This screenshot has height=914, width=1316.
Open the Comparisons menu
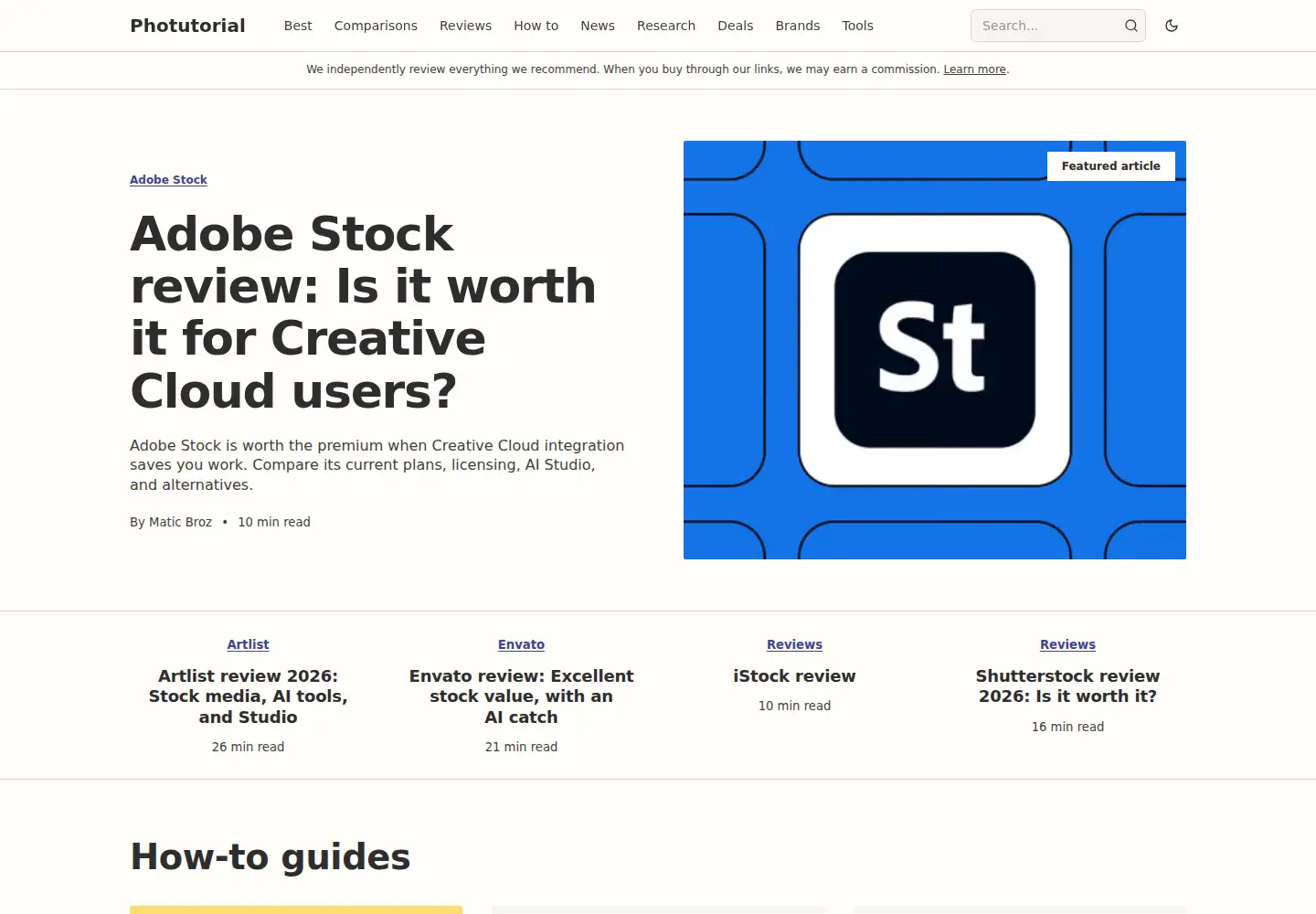tap(376, 26)
